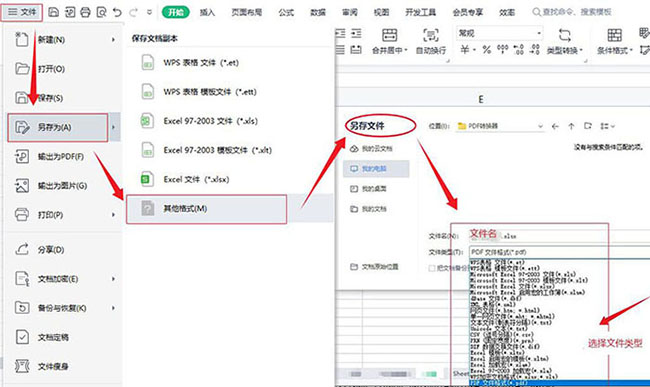This screenshot has height=387, width=650.
Task: Click the print icon in quick access toolbar
Action: pyautogui.click(x=85, y=12)
